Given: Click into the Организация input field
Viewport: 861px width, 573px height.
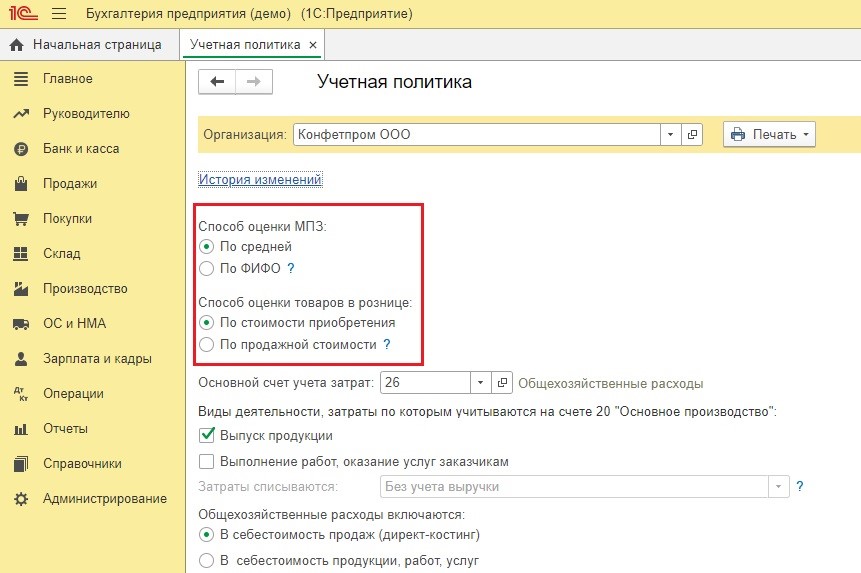Looking at the screenshot, I should pyautogui.click(x=475, y=135).
